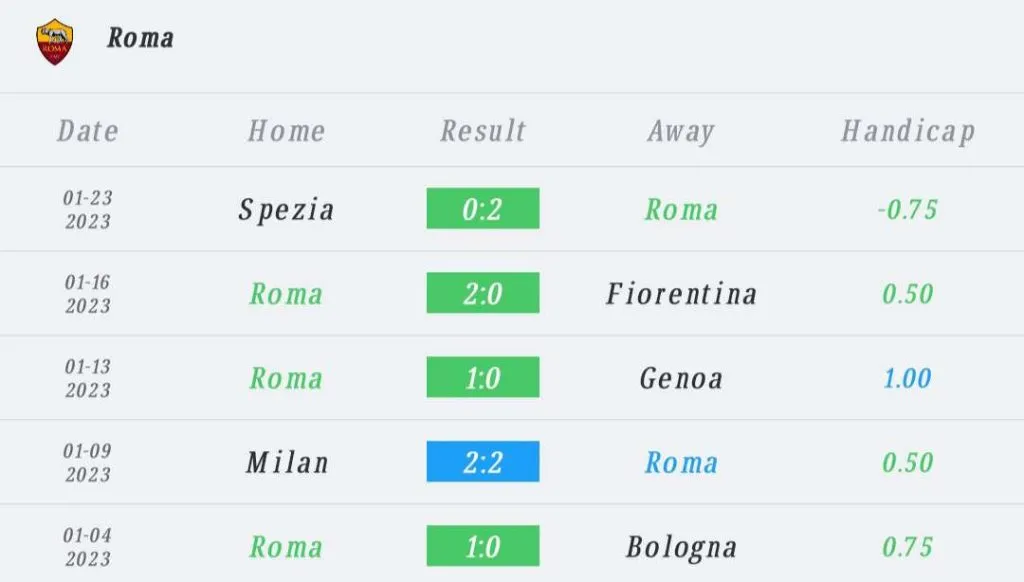Open the Fiorentina team link
The image size is (1024, 582).
[681, 294]
